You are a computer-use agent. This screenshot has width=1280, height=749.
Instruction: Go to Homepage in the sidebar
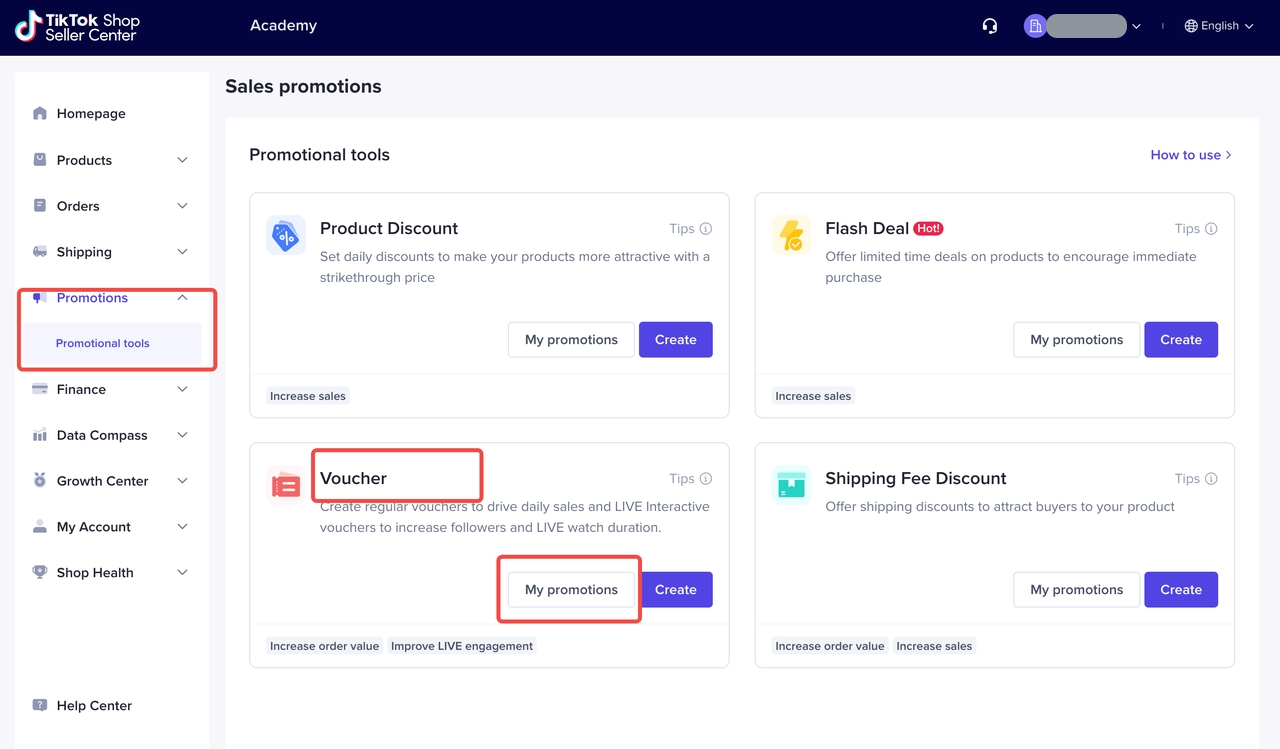coord(91,114)
